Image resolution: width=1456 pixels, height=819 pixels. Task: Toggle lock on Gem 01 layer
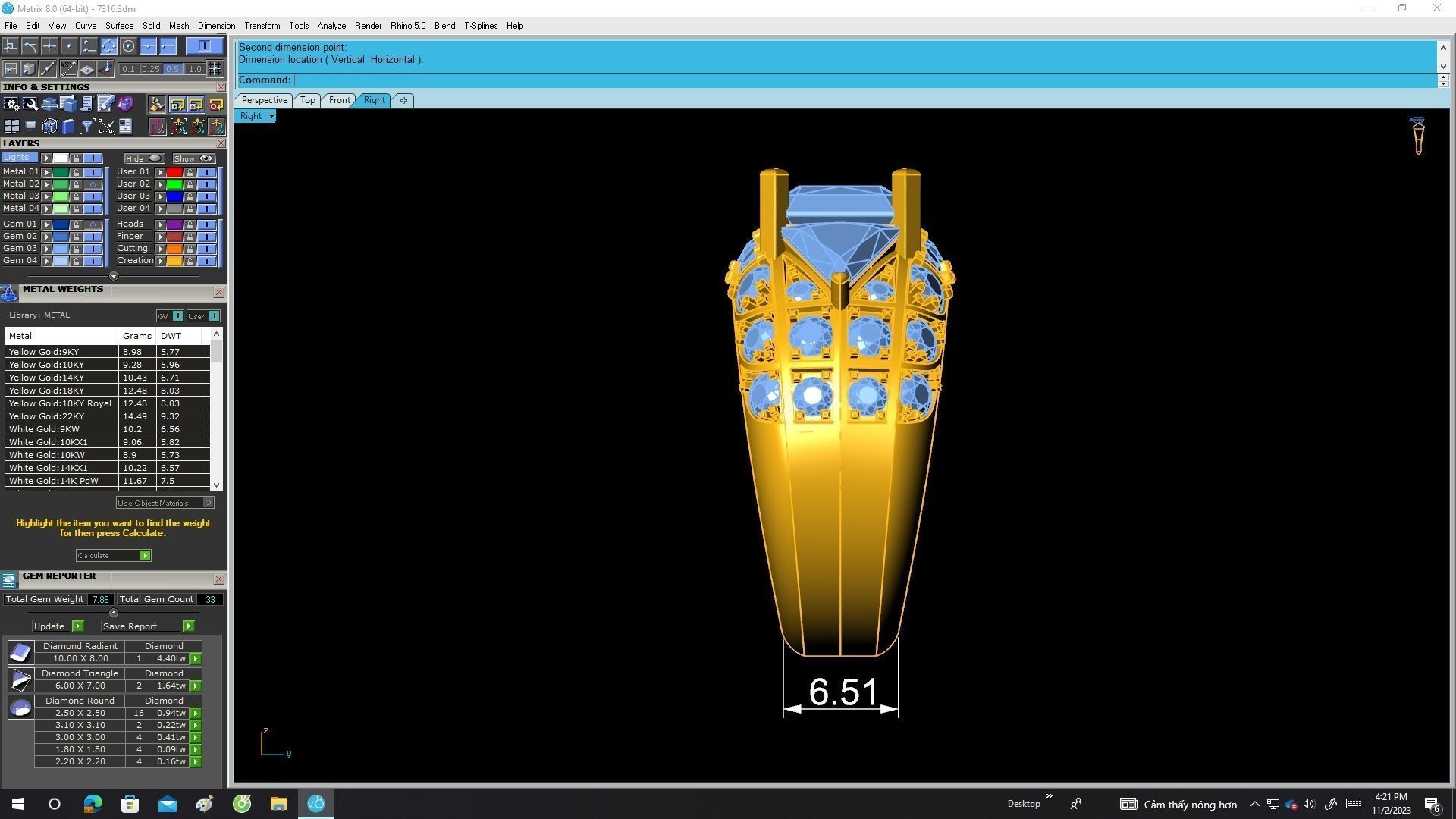76,225
